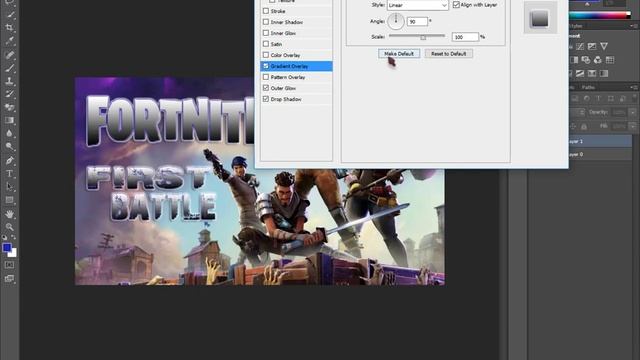Toggle Quick Mask mode
Image resolution: width=640 pixels, height=360 pixels.
point(9,265)
